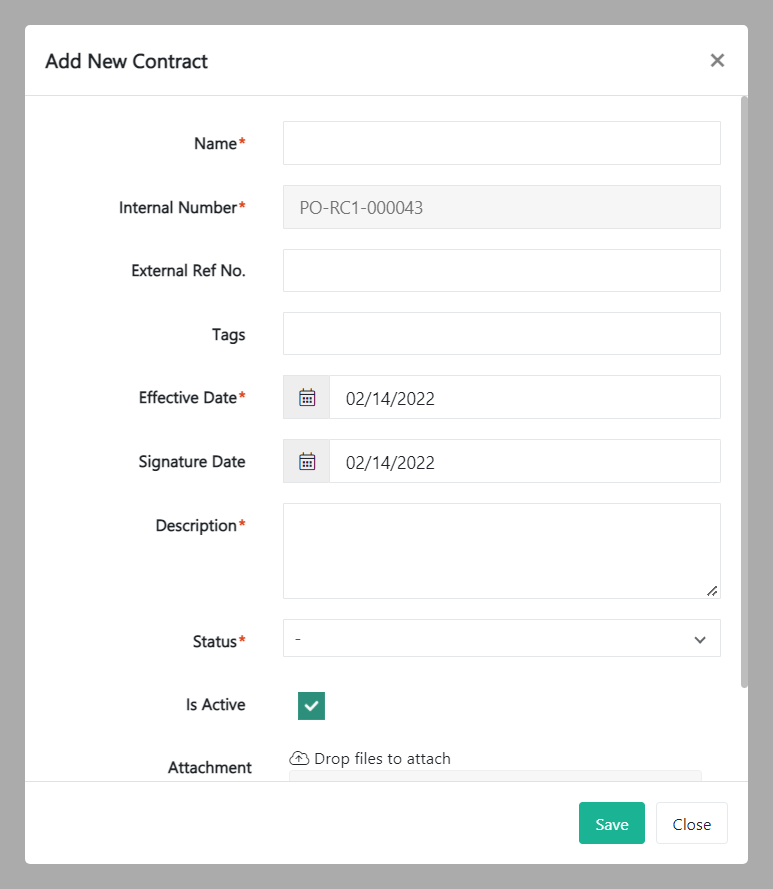
Task: Enable Is Active for the contract
Action: [x=310, y=705]
